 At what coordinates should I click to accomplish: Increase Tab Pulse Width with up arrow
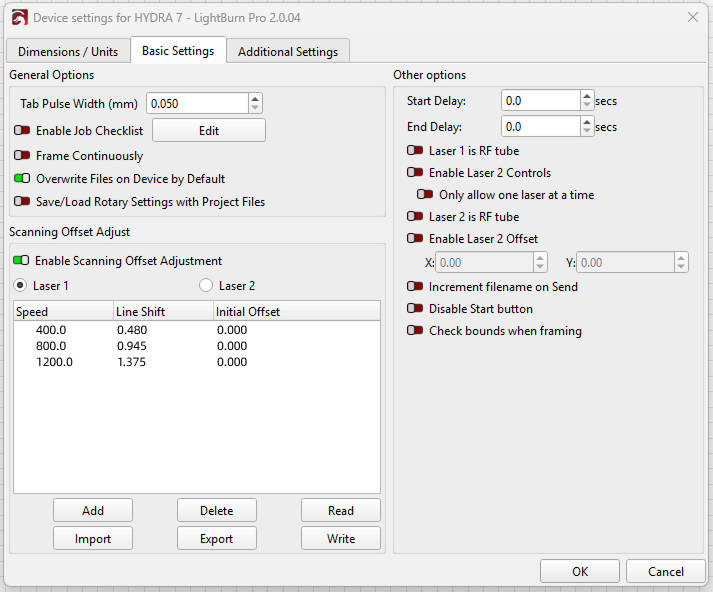point(255,99)
